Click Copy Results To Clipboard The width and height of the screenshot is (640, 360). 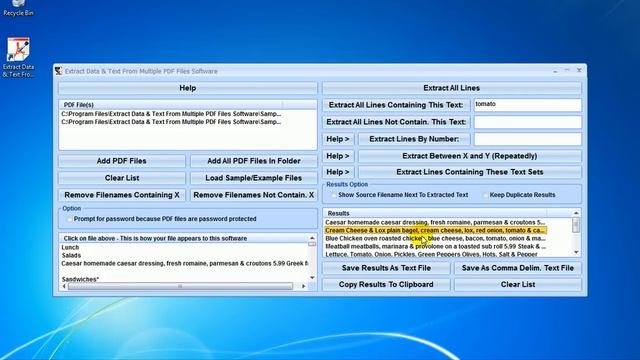click(386, 284)
